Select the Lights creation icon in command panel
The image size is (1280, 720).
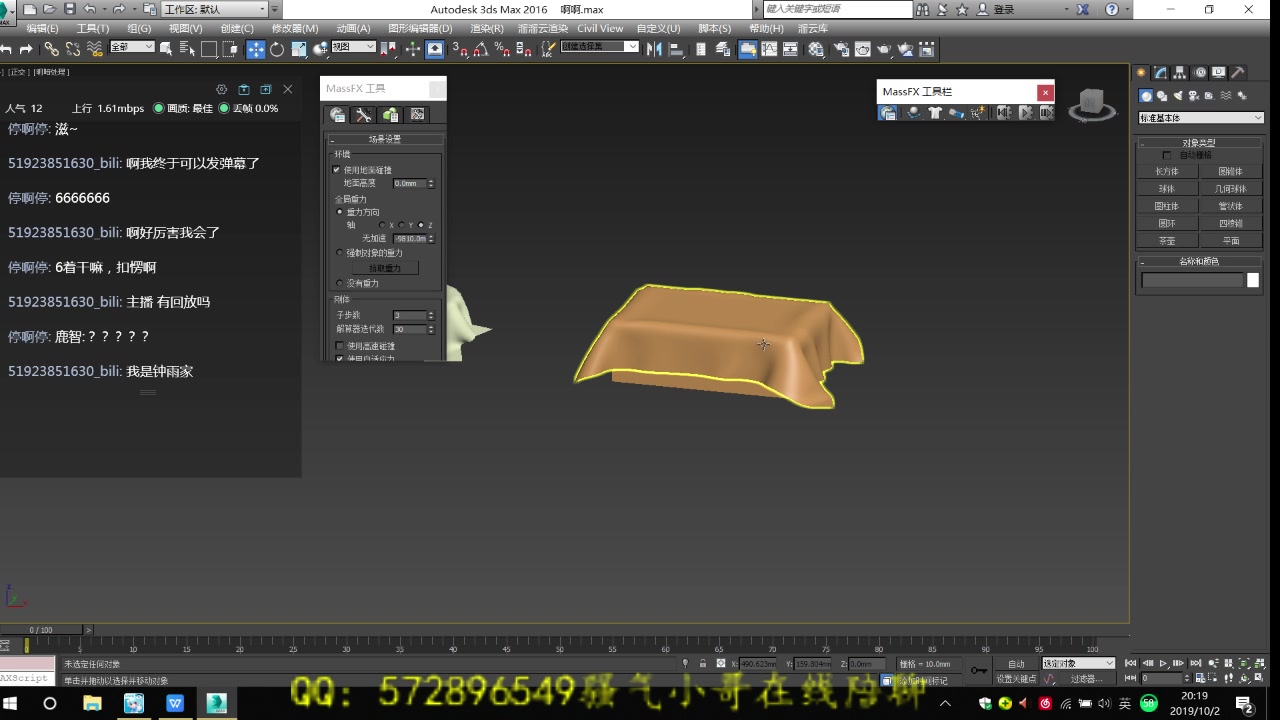(1178, 96)
